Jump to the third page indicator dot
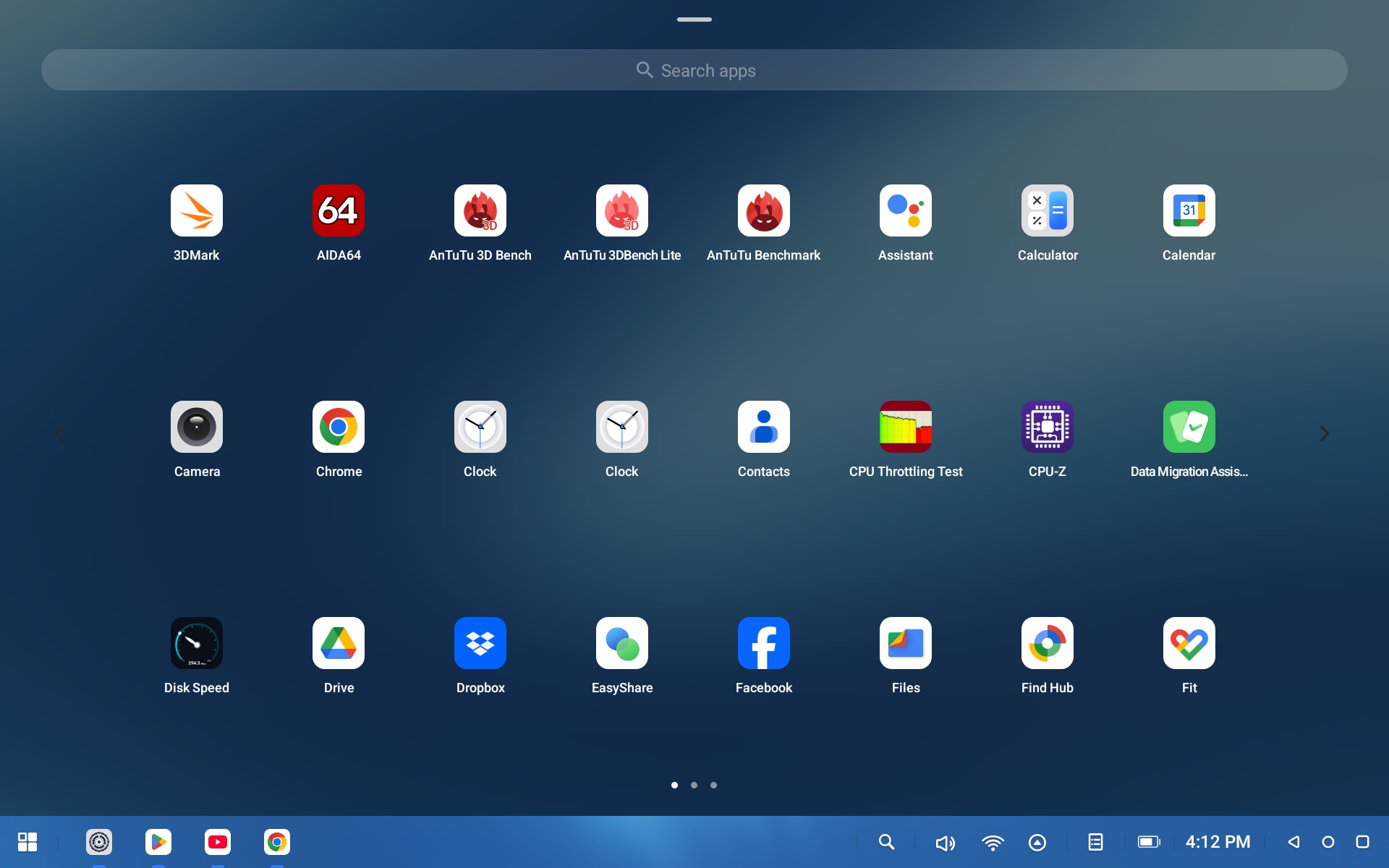This screenshot has height=868, width=1389. pyautogui.click(x=713, y=785)
